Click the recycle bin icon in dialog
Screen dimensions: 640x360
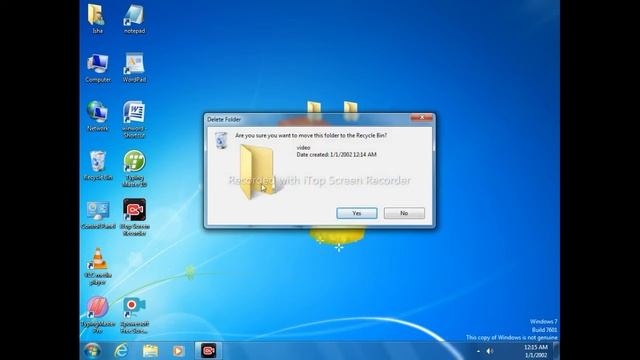(x=221, y=140)
